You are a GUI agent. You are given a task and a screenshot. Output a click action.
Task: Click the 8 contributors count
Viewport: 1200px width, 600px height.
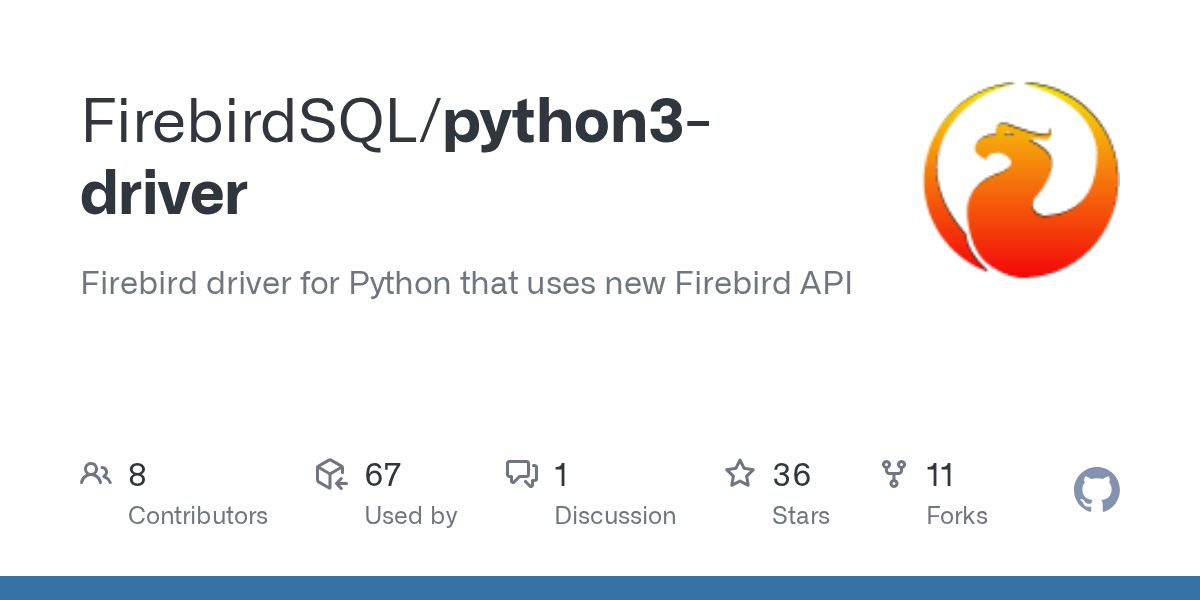pos(137,475)
